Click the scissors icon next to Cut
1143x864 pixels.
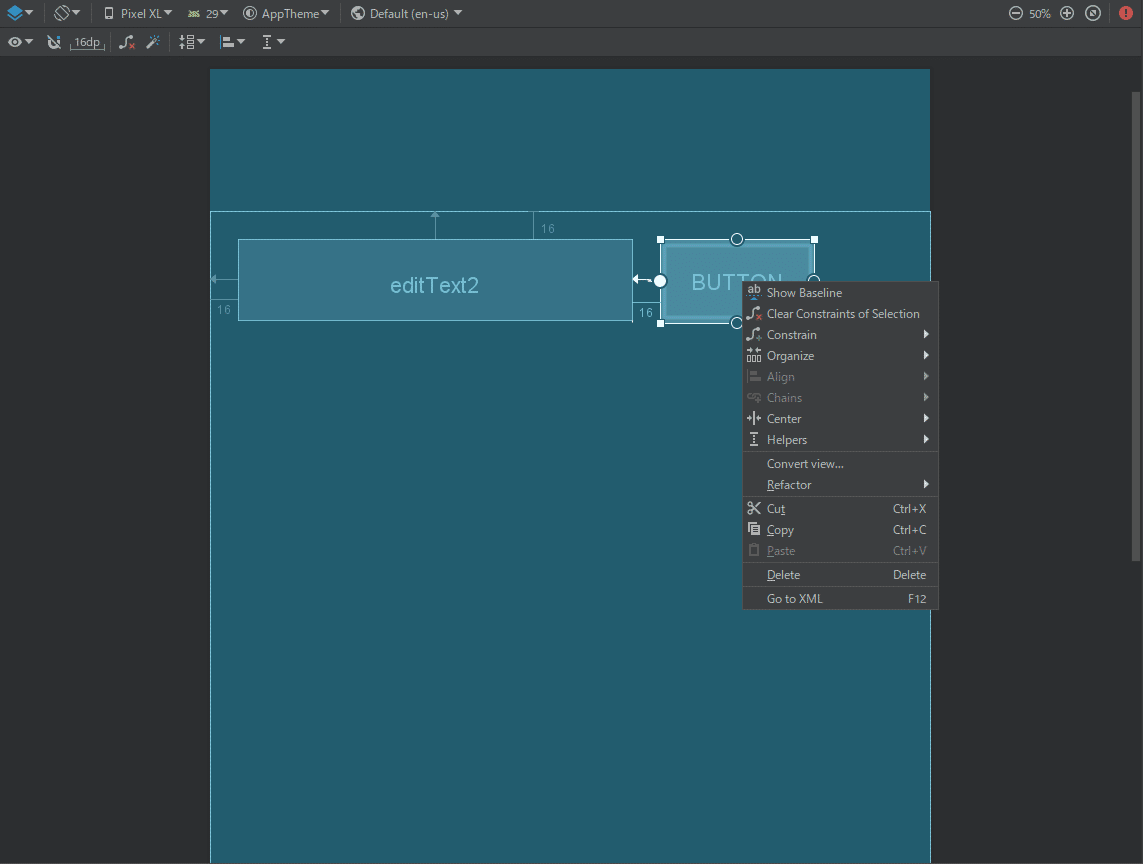click(754, 508)
